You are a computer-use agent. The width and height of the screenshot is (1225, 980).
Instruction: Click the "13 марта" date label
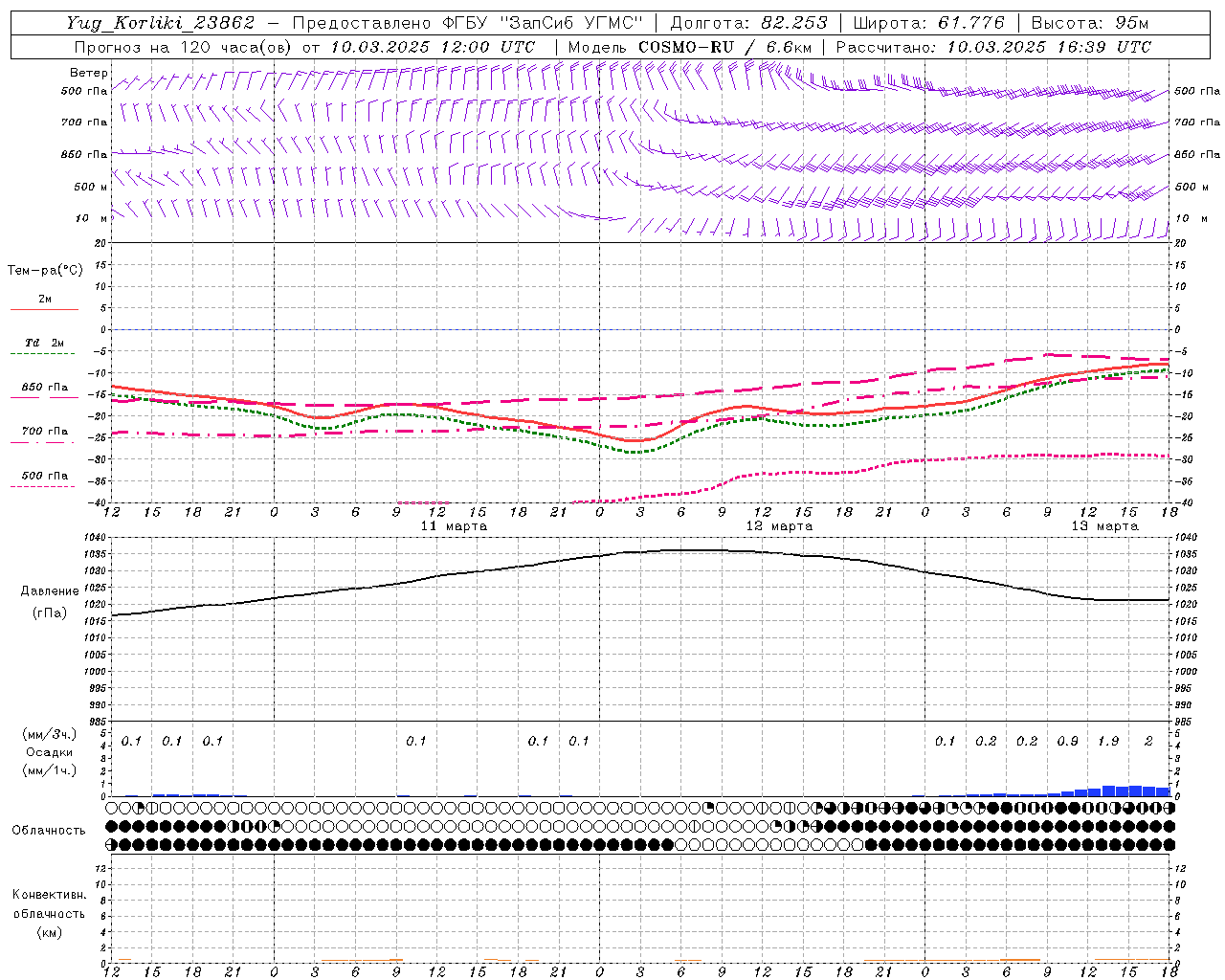[1104, 525]
